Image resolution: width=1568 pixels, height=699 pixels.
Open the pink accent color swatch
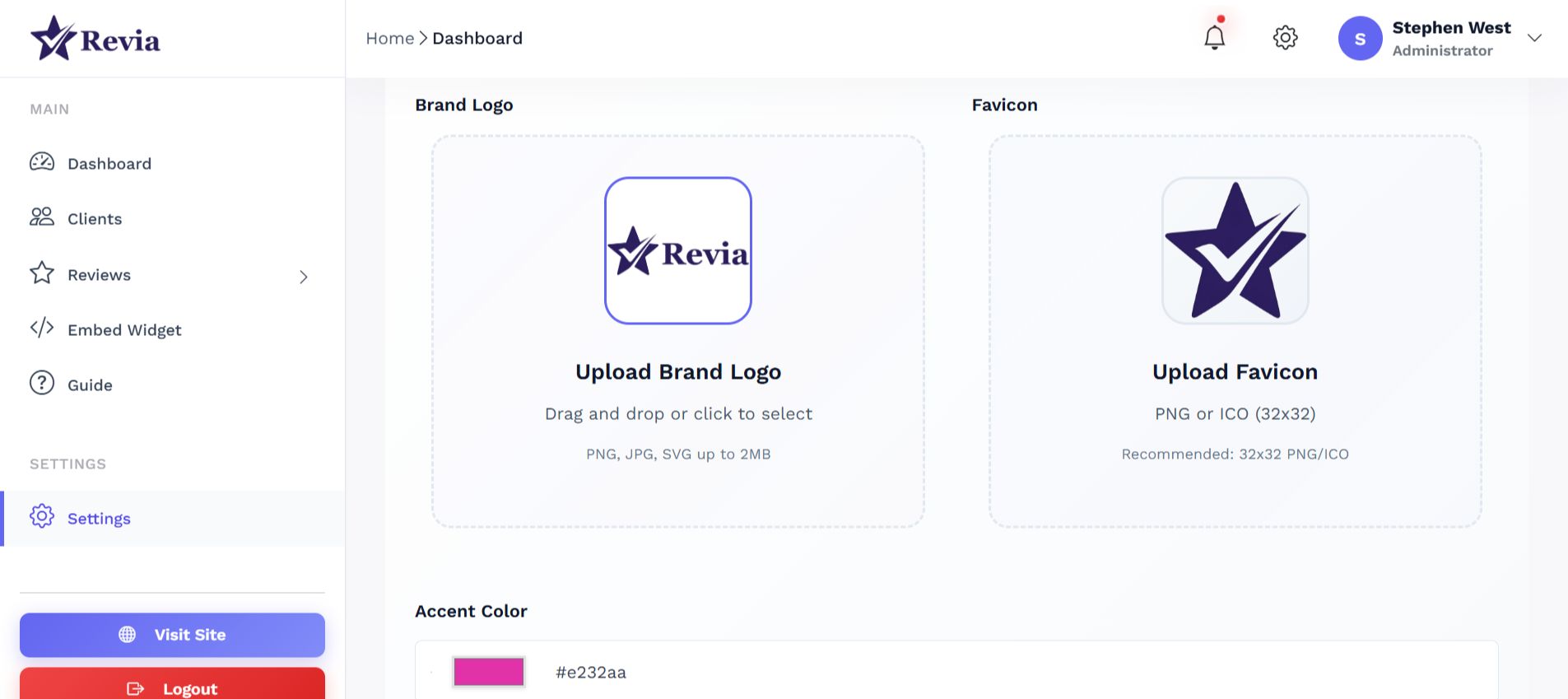tap(488, 672)
